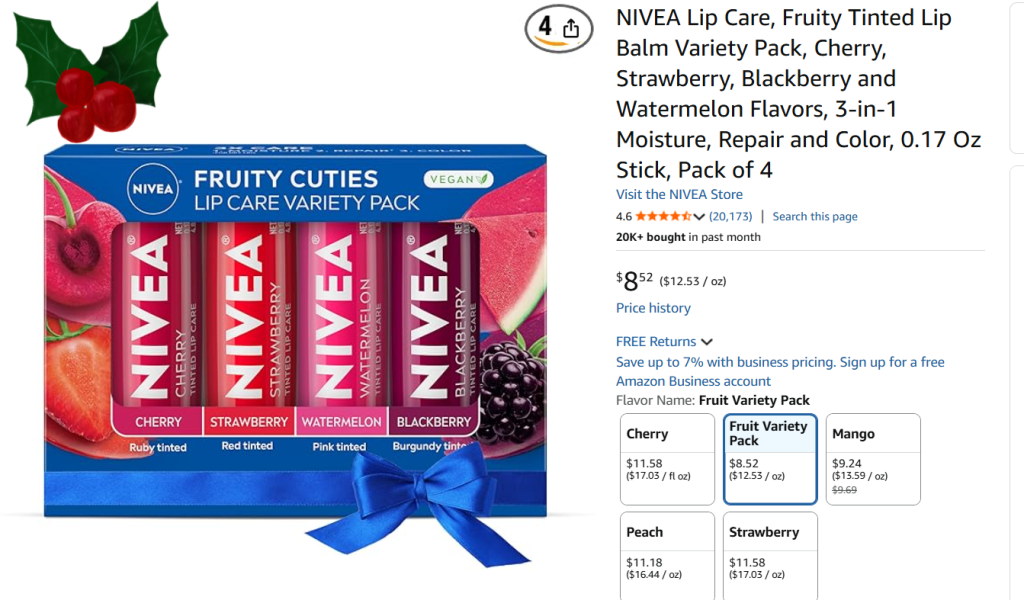The image size is (1024, 600).
Task: Open the Visit the NIVEA Store link
Action: [679, 194]
